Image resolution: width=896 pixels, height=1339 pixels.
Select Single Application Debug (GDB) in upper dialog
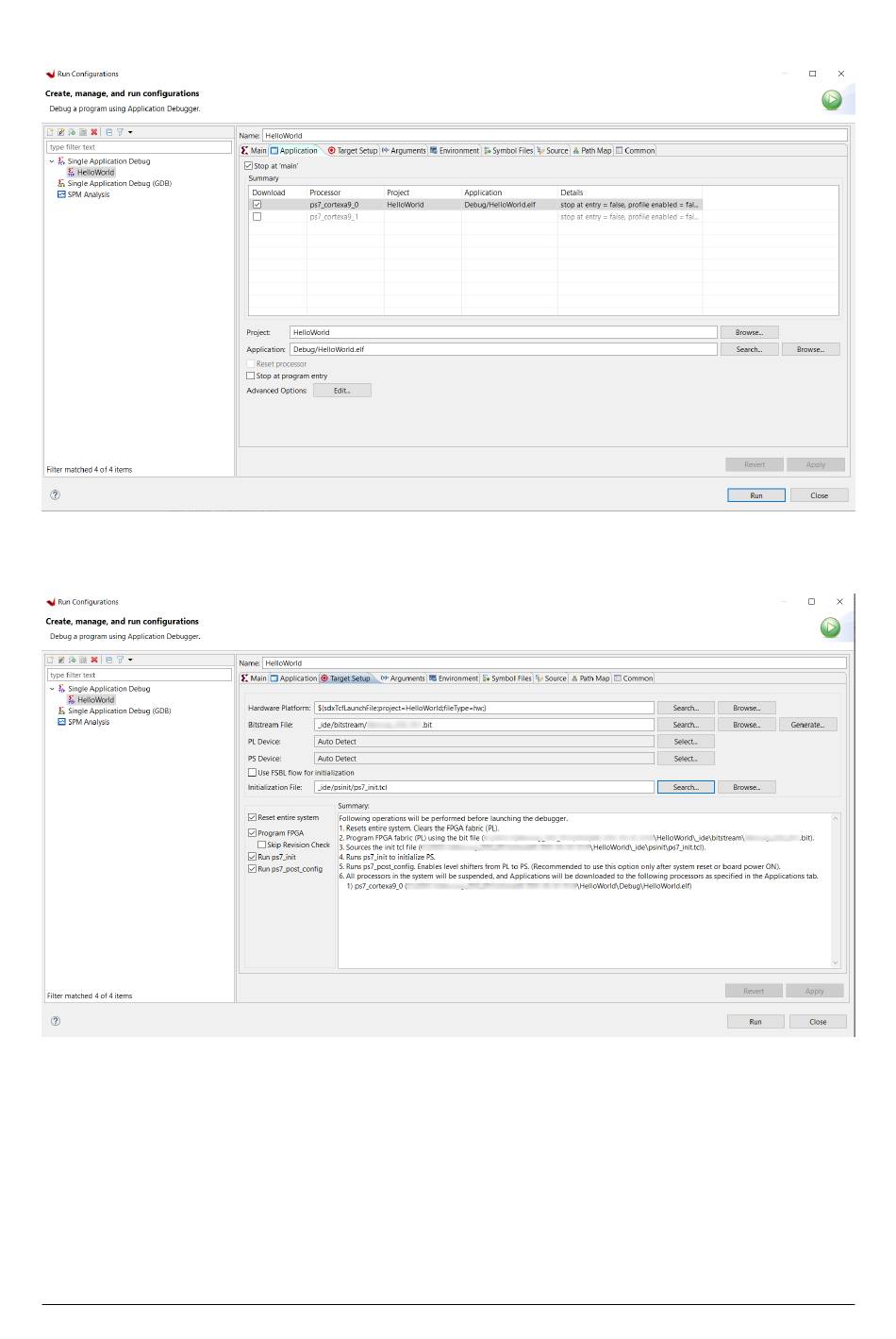click(x=119, y=183)
